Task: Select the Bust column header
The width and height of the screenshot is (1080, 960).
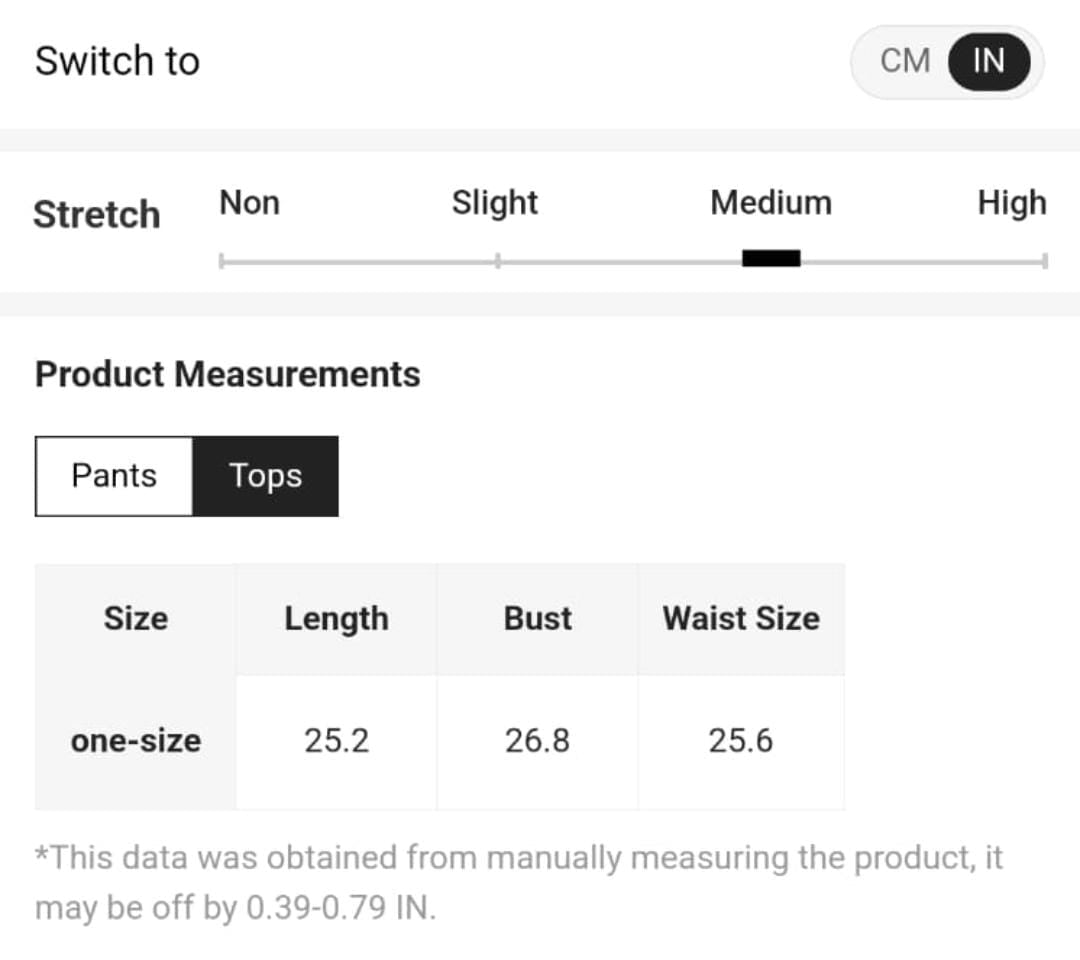Action: pos(538,618)
